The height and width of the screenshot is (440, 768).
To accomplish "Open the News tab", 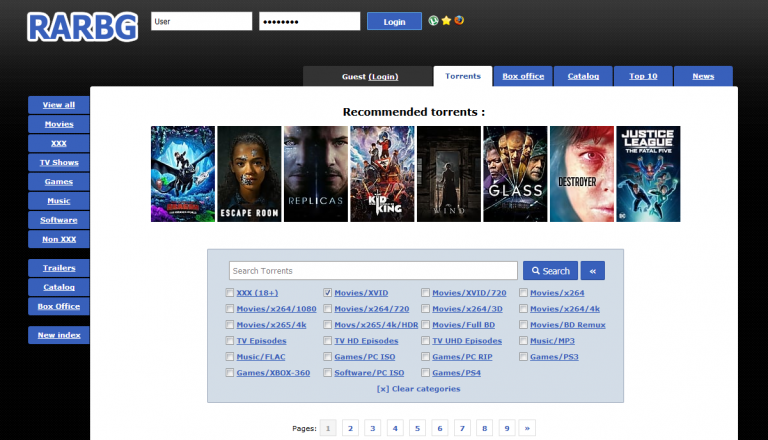I will pos(703,76).
